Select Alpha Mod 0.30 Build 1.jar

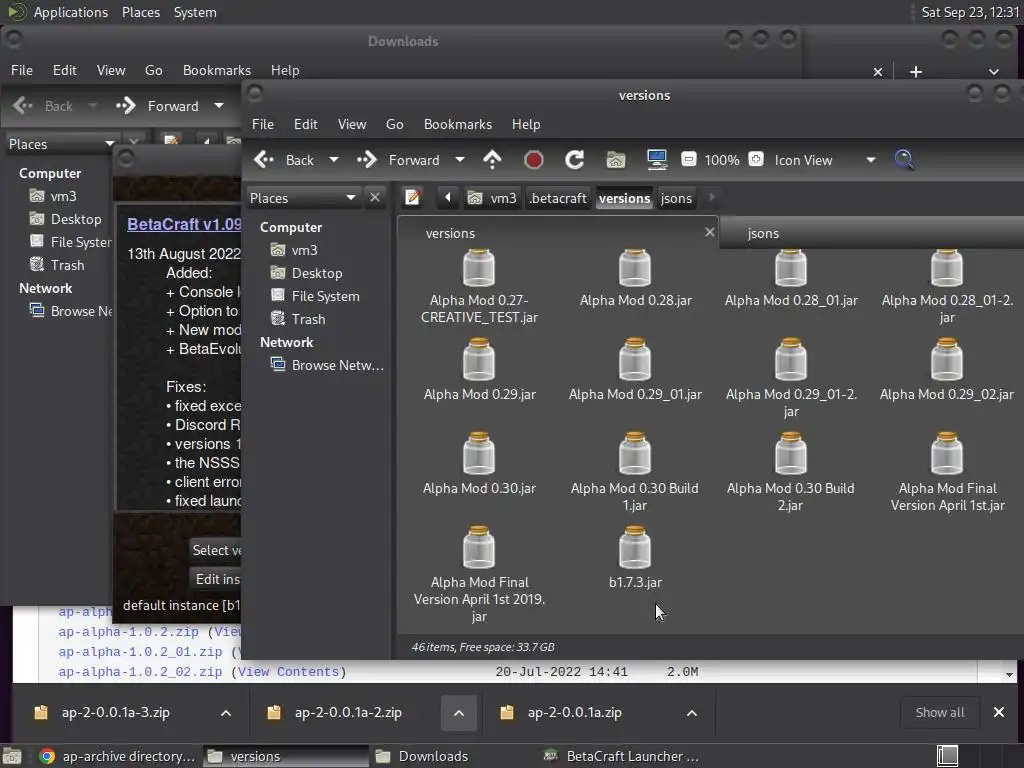(635, 472)
